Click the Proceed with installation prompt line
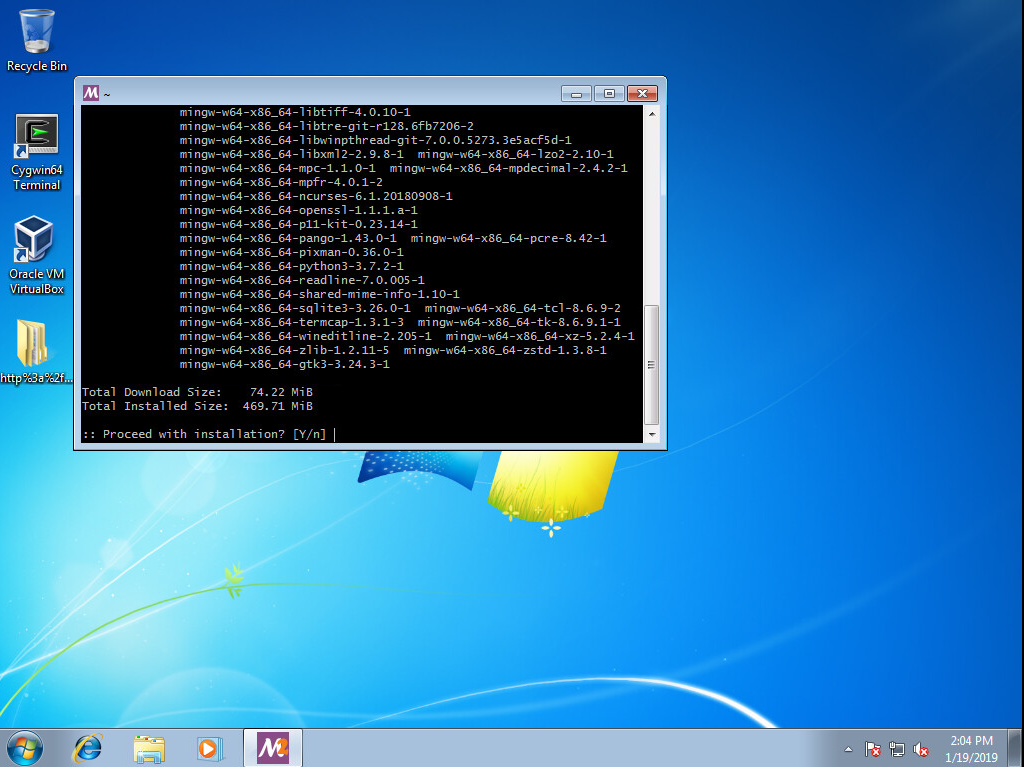1024x767 pixels. coord(204,434)
